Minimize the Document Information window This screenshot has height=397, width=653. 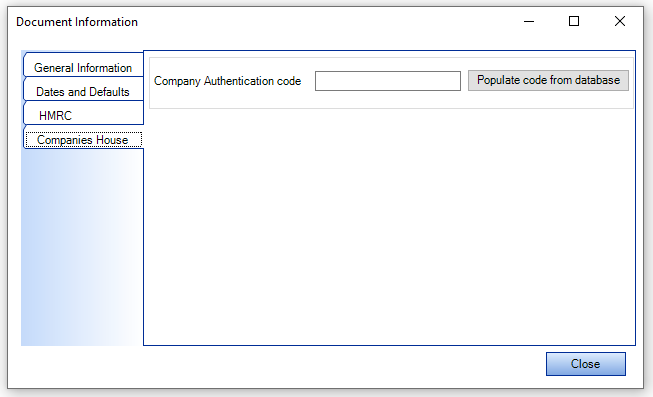(x=529, y=21)
